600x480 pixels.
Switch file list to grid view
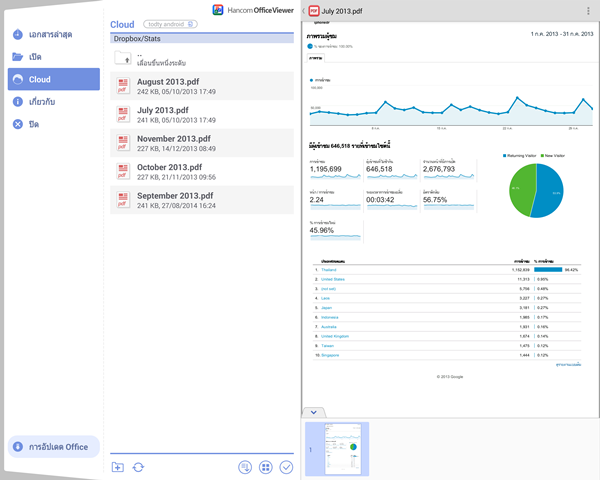click(x=266, y=466)
